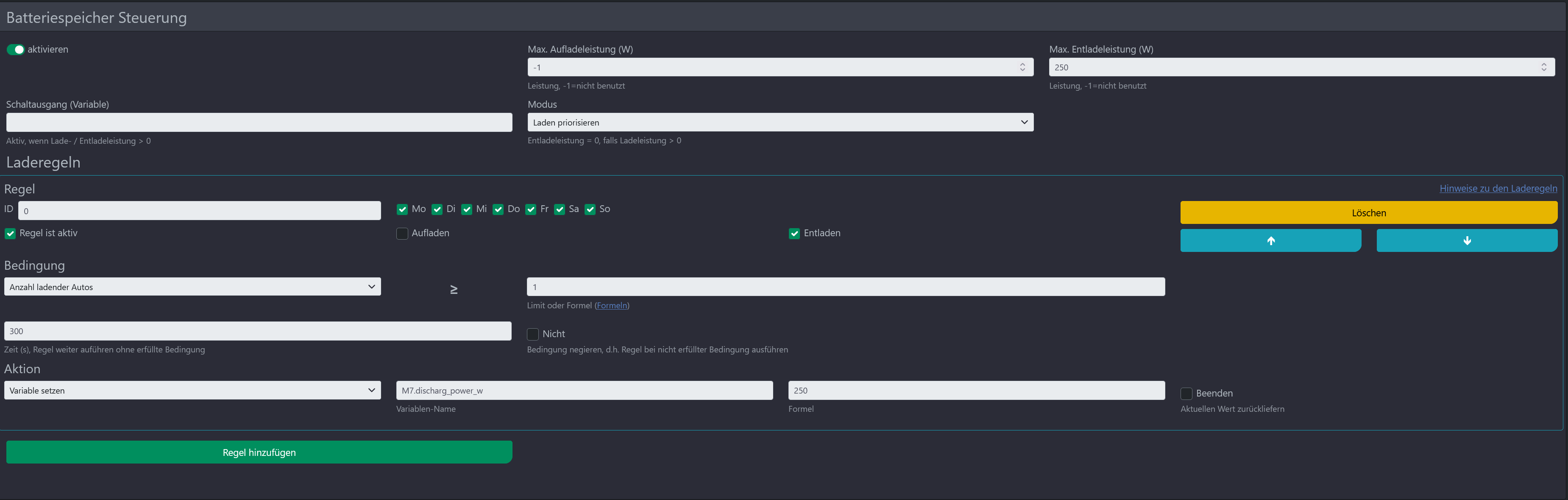
Task: Focus the Zeit (s) field with 300
Action: [x=258, y=331]
